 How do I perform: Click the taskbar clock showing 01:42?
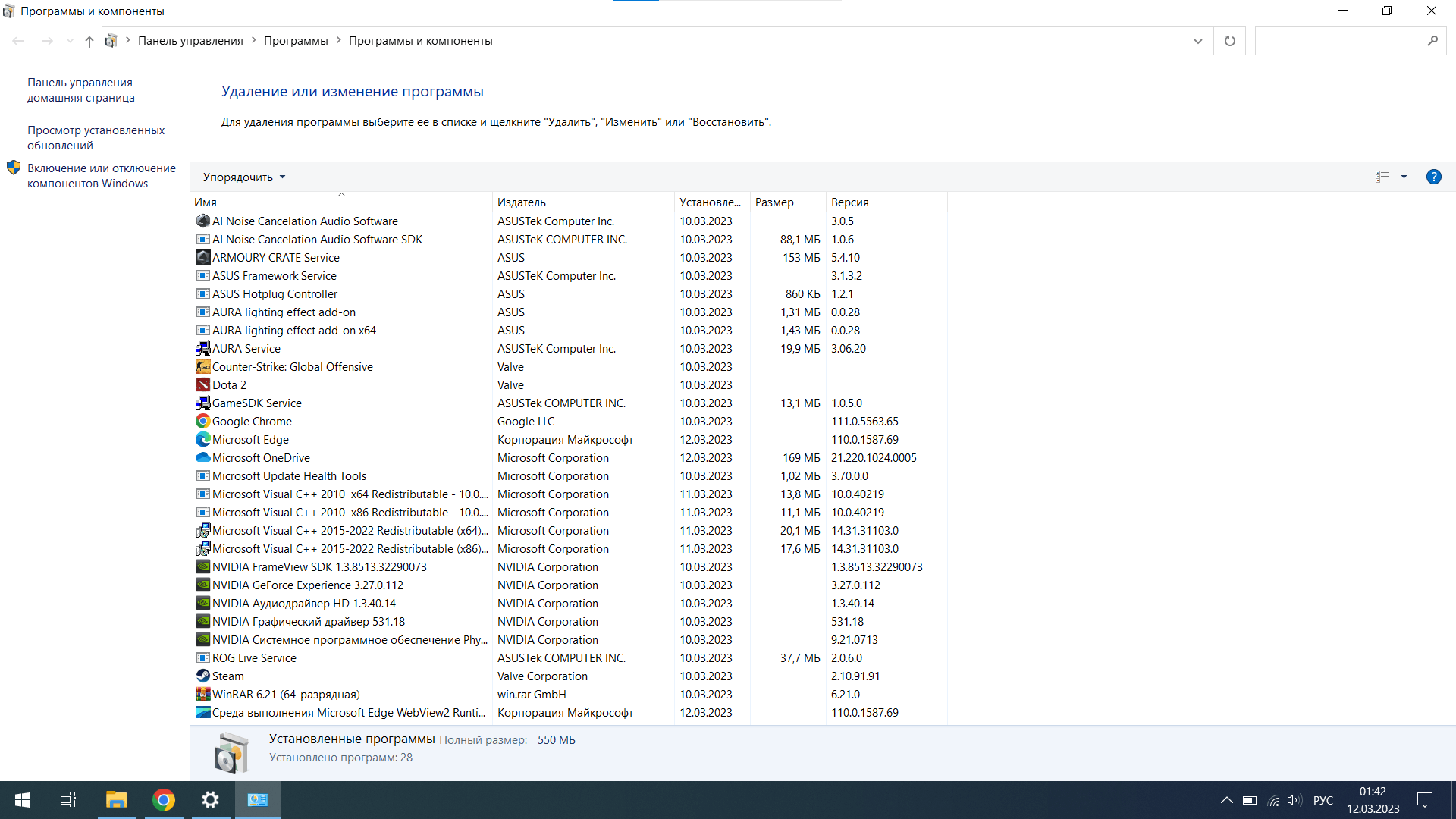tap(1373, 800)
